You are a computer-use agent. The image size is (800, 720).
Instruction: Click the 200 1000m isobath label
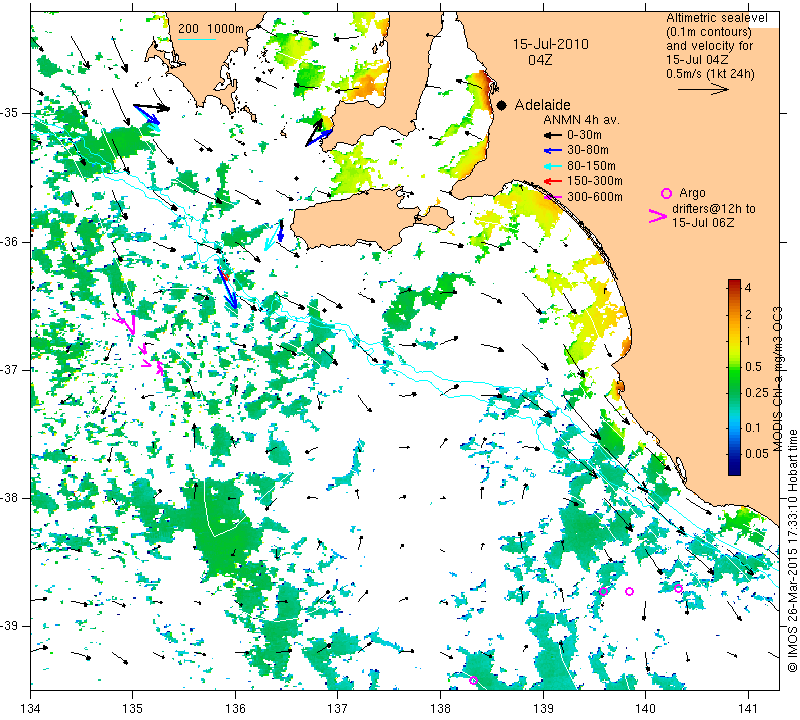click(211, 29)
